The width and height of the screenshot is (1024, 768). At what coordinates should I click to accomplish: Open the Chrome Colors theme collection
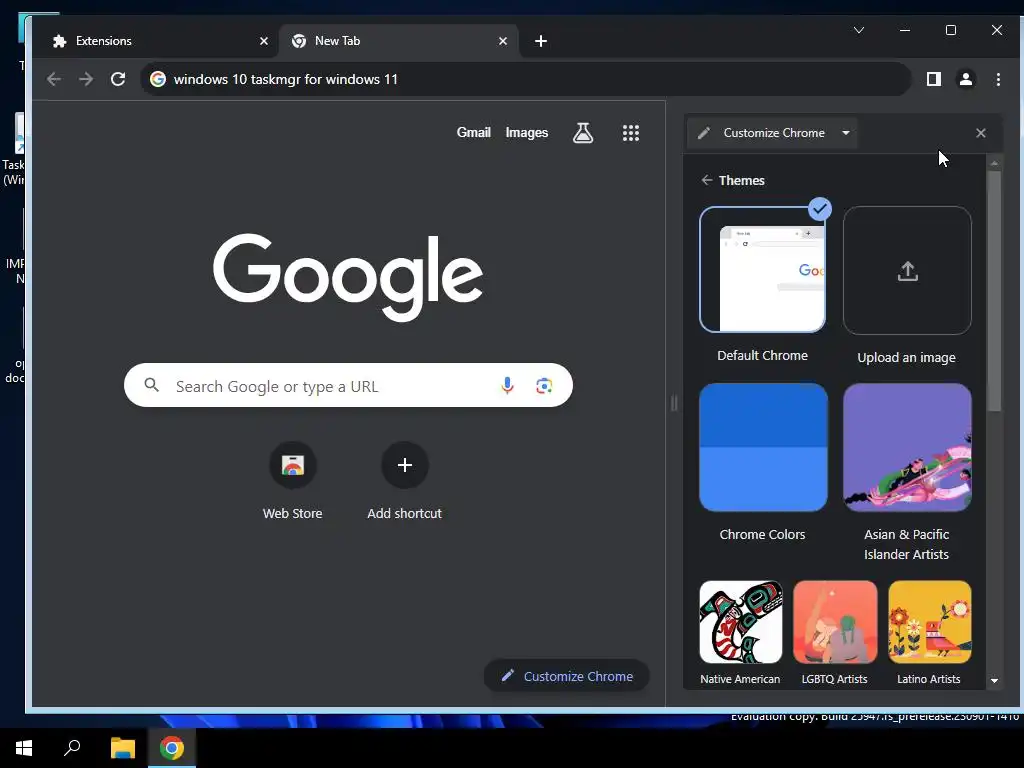coord(763,447)
